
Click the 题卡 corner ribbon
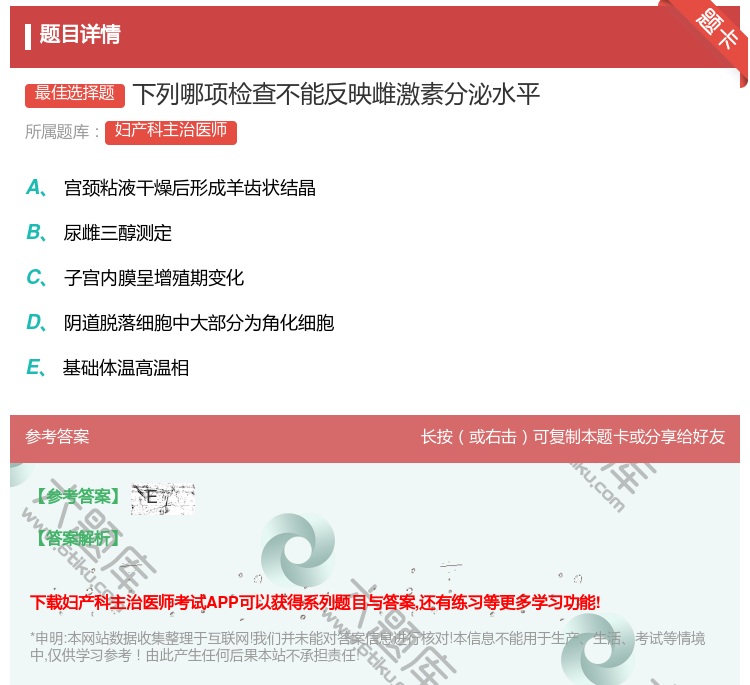(715, 30)
